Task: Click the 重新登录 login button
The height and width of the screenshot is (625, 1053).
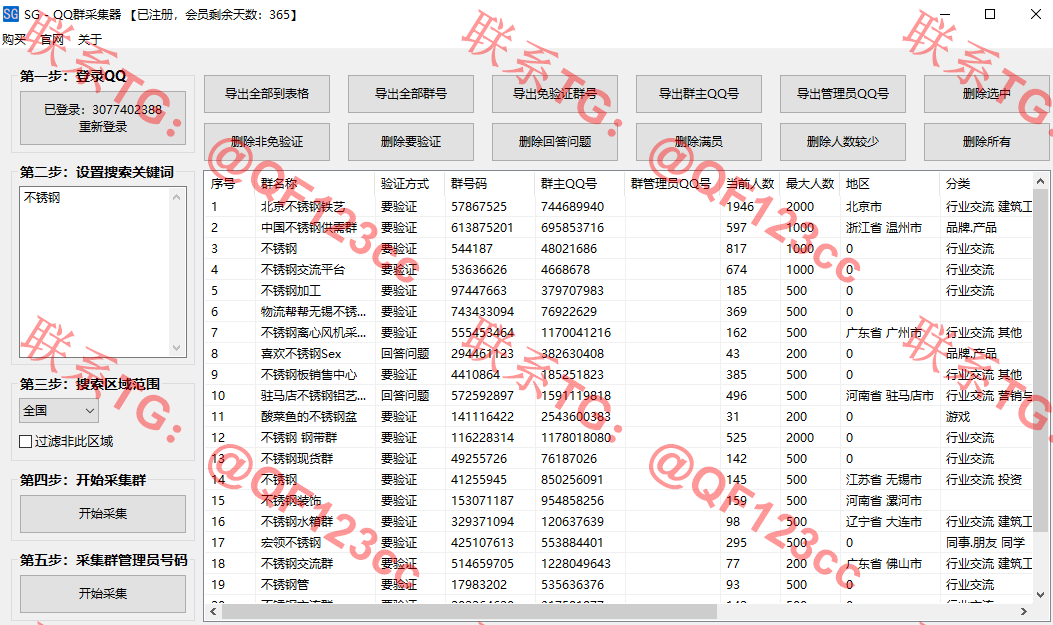Action: tap(103, 118)
